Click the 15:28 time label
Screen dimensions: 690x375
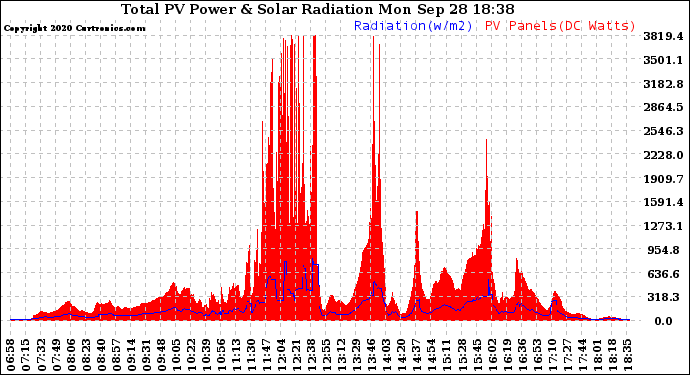462,355
